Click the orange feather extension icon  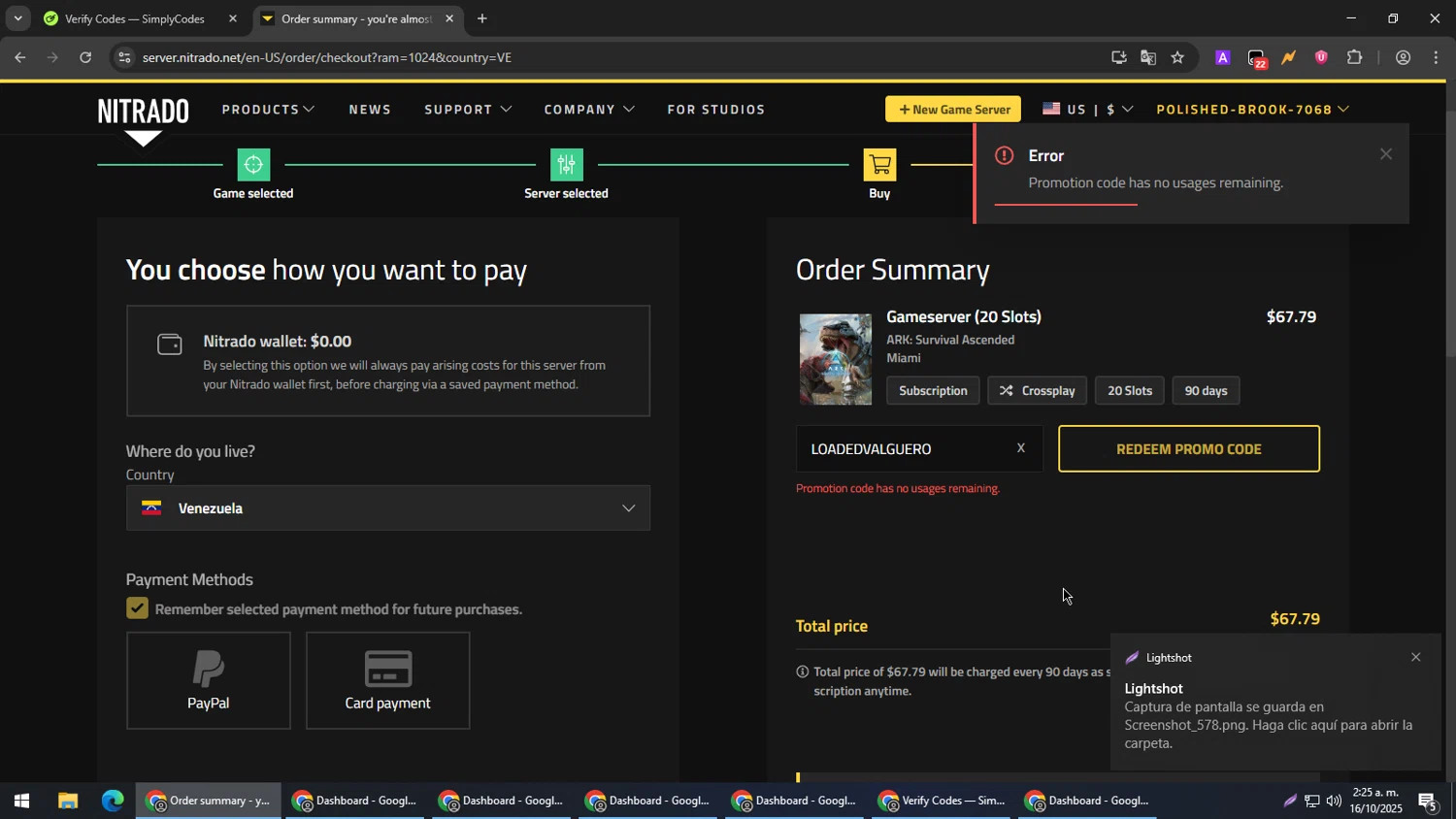(1288, 57)
